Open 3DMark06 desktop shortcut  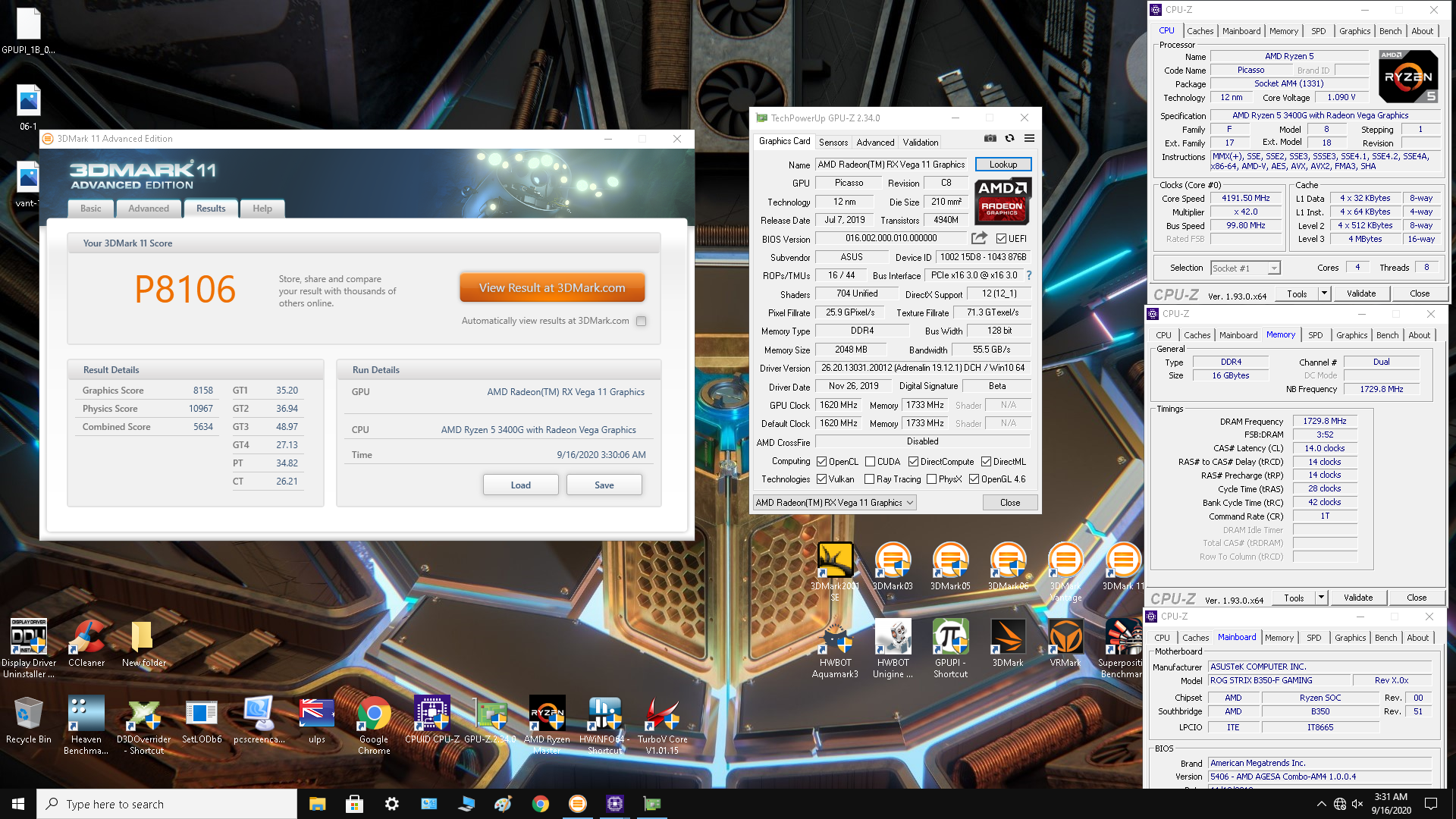click(x=1008, y=566)
